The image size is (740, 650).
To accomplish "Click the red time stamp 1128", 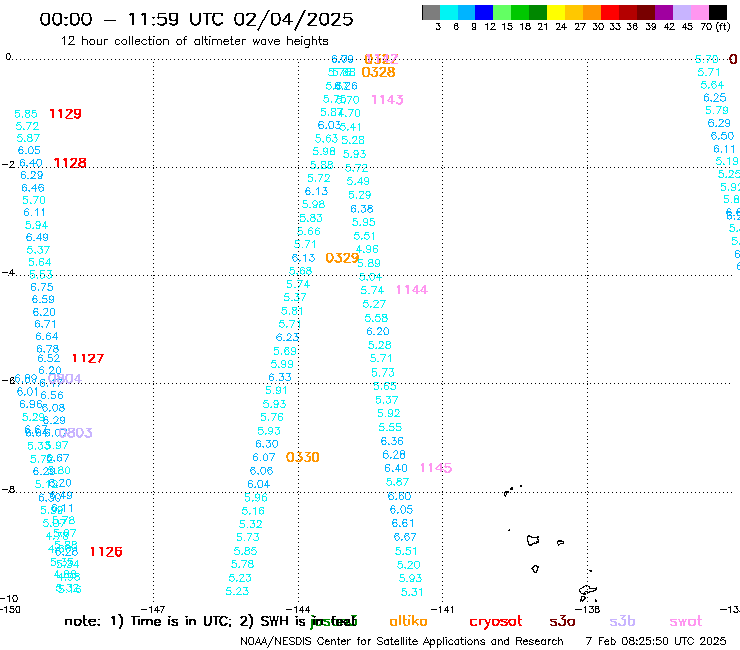I will pos(70,163).
